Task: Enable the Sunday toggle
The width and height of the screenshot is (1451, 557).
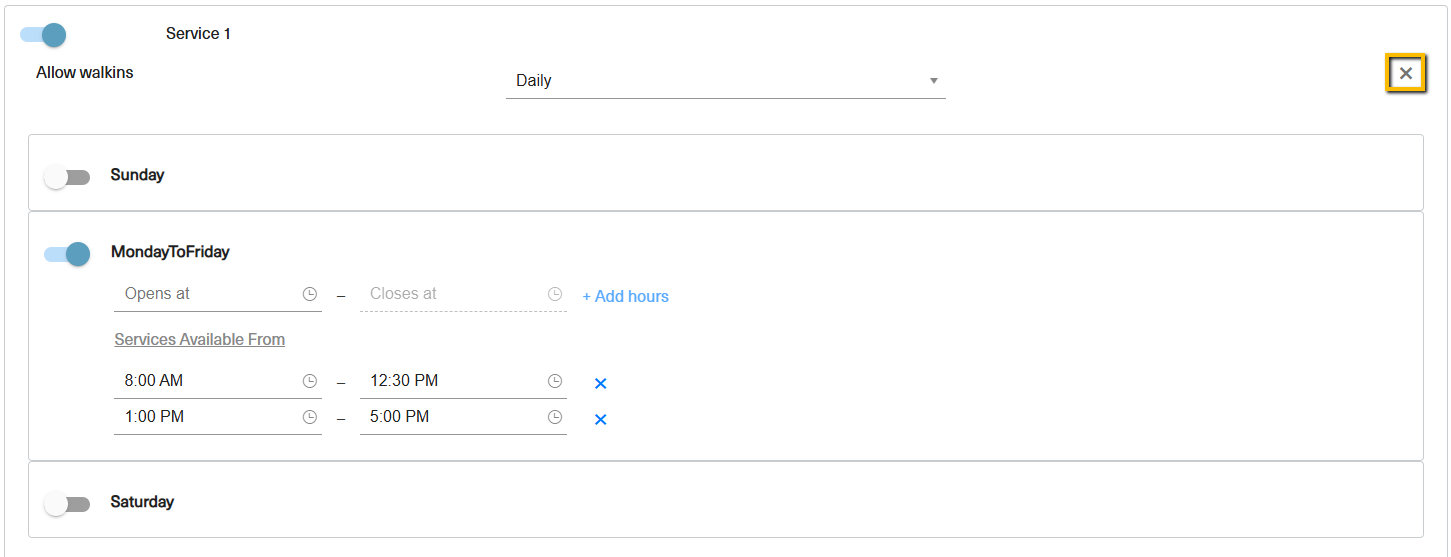Action: [x=67, y=177]
